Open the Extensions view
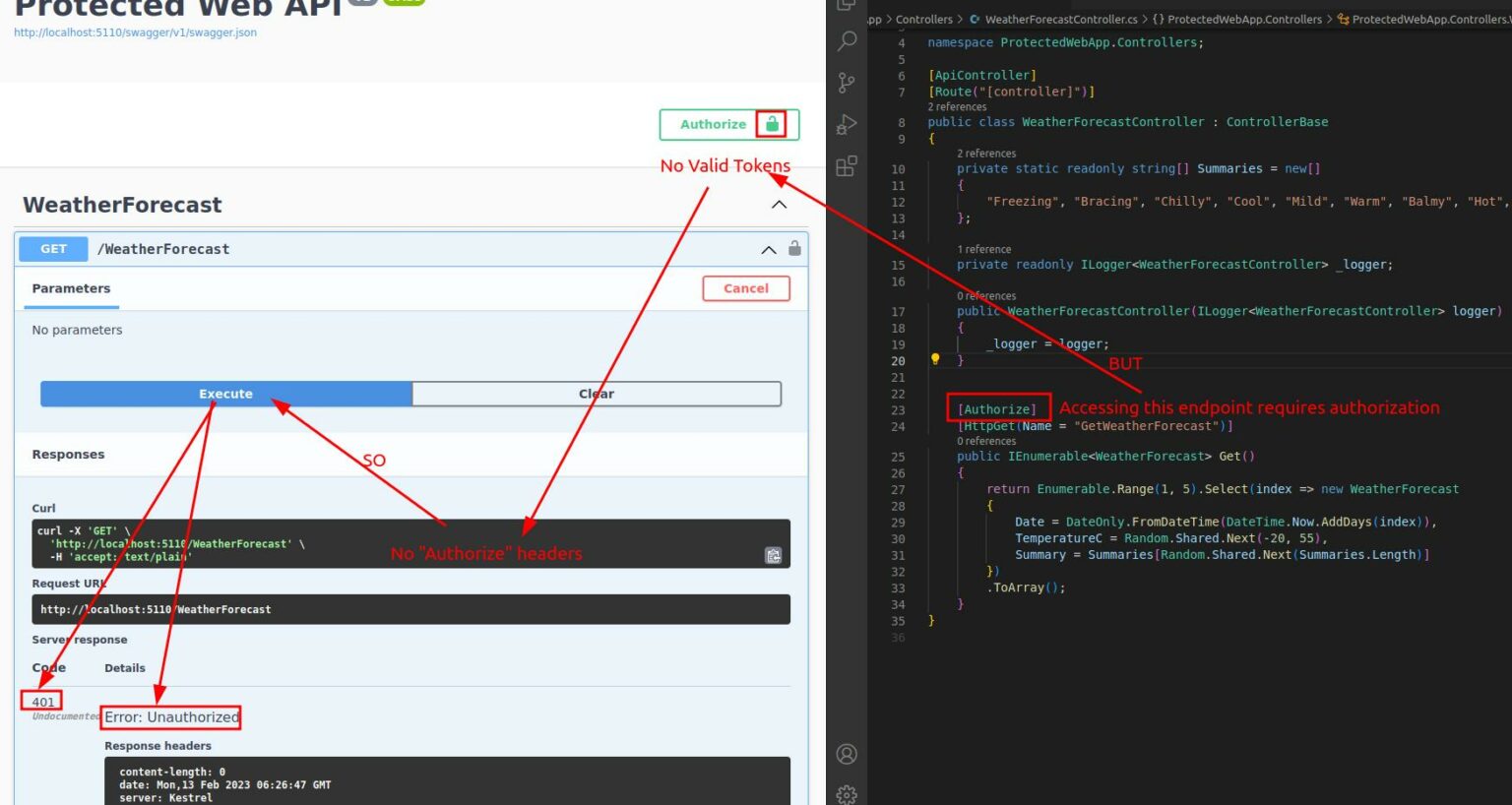The image size is (1512, 805). pyautogui.click(x=847, y=166)
